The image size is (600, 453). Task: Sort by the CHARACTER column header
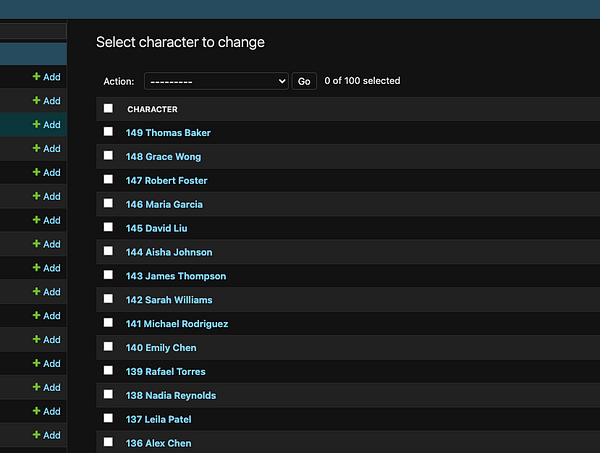tap(152, 109)
